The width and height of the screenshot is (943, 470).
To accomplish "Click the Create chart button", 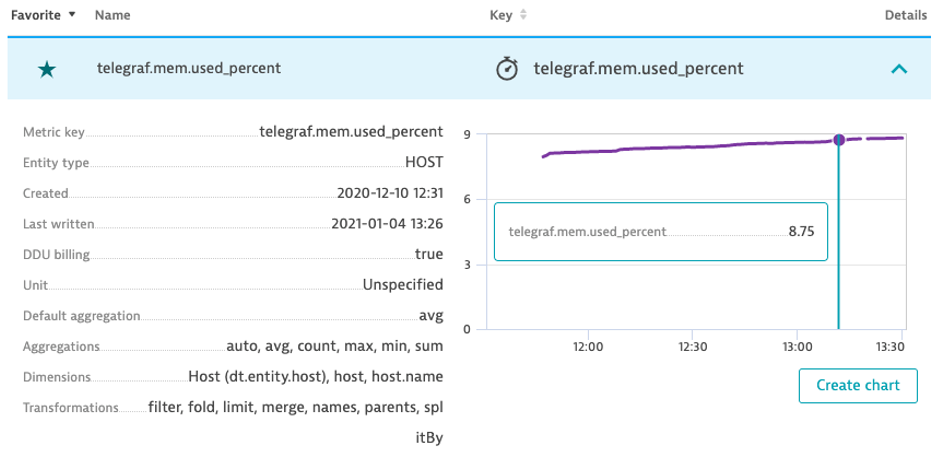I will tap(858, 385).
